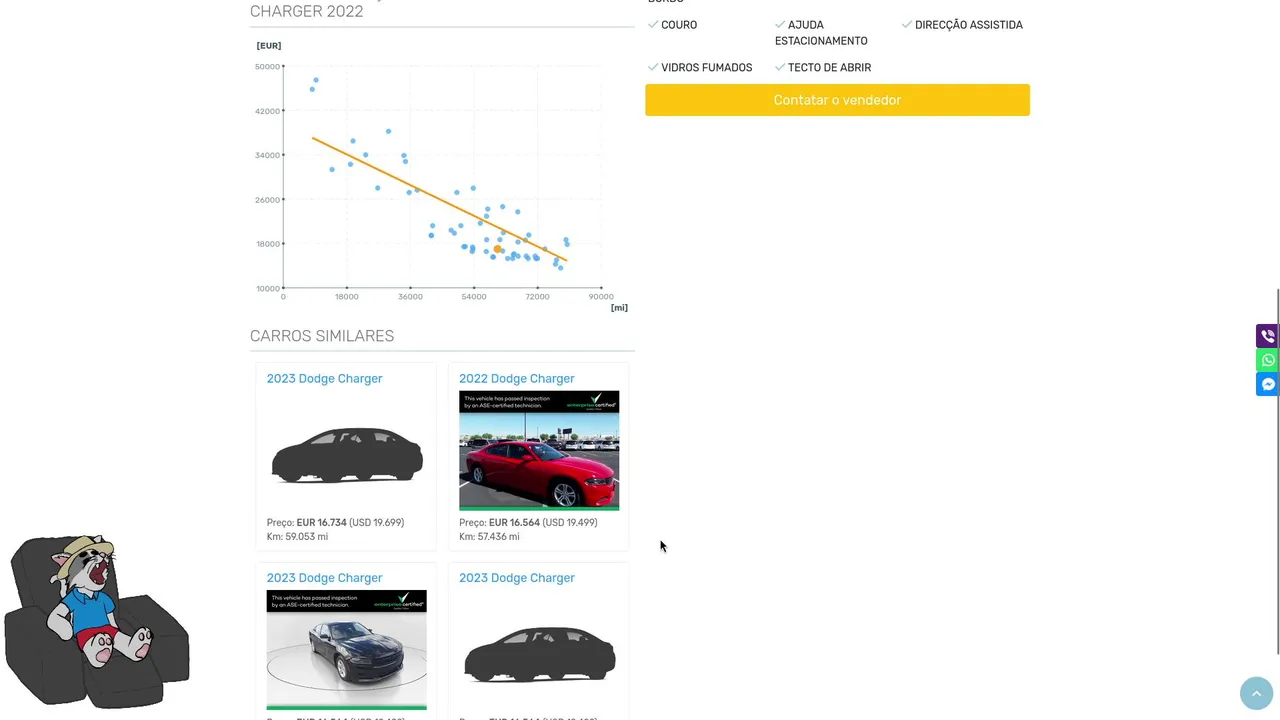1280x720 pixels.
Task: Click the checkmark next to TECTO DE ABRIR
Action: click(x=780, y=67)
